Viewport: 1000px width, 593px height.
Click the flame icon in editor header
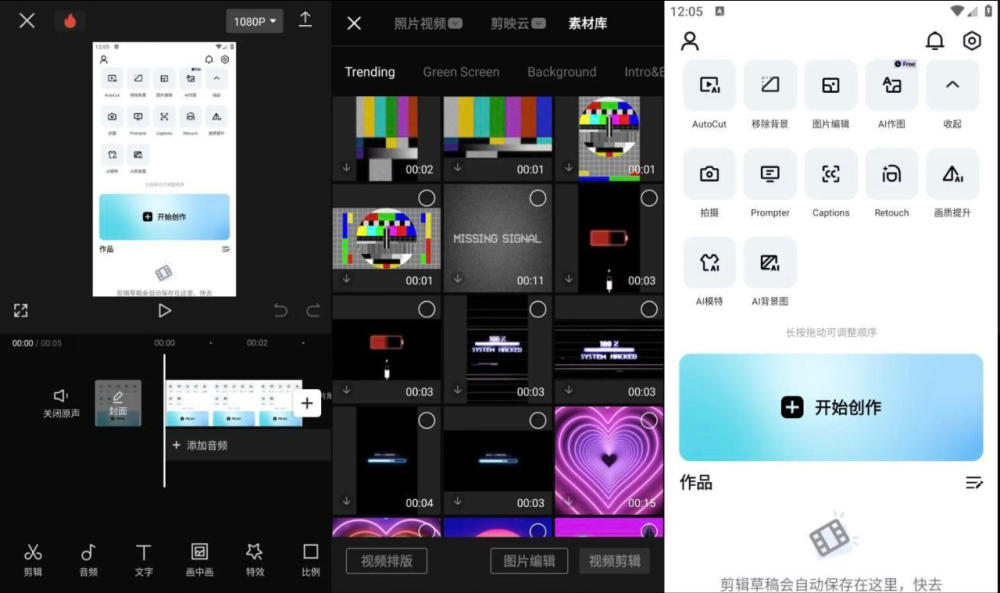(x=70, y=21)
